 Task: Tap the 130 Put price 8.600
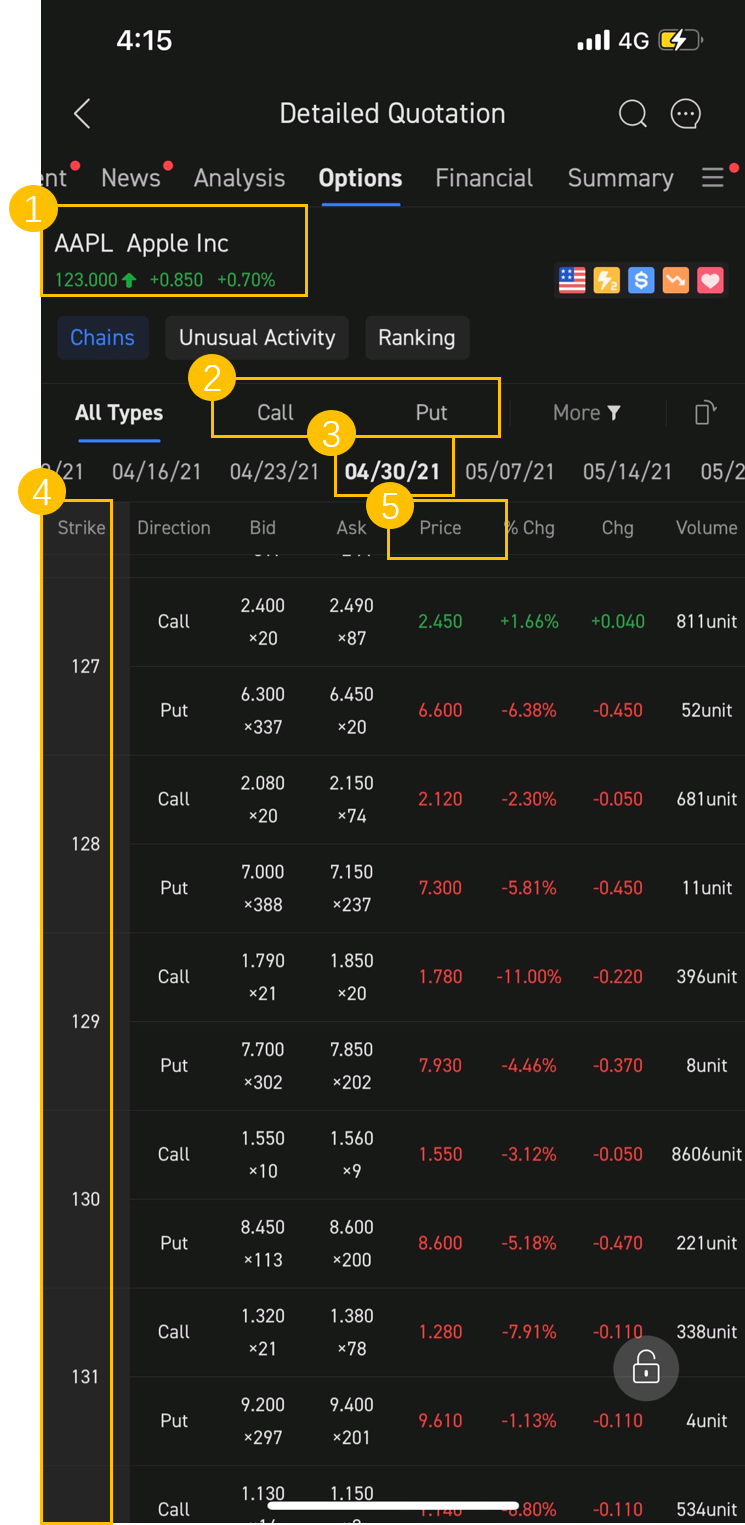(441, 1244)
